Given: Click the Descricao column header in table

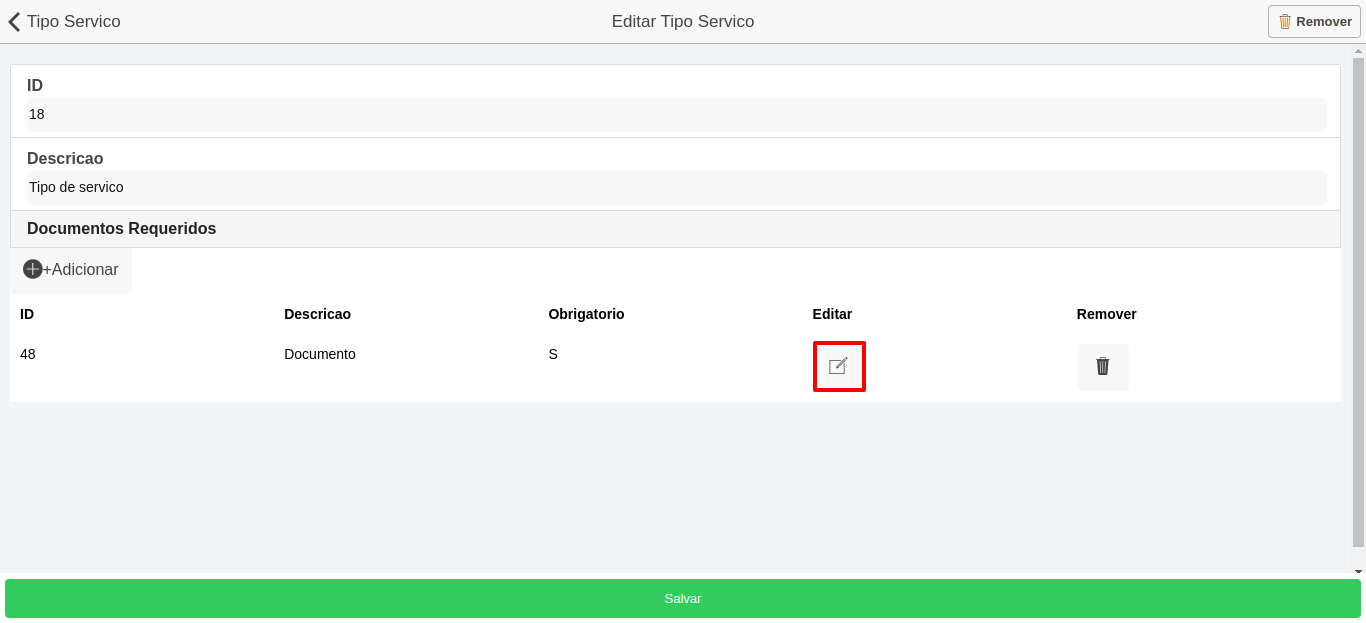Looking at the screenshot, I should click(x=317, y=314).
